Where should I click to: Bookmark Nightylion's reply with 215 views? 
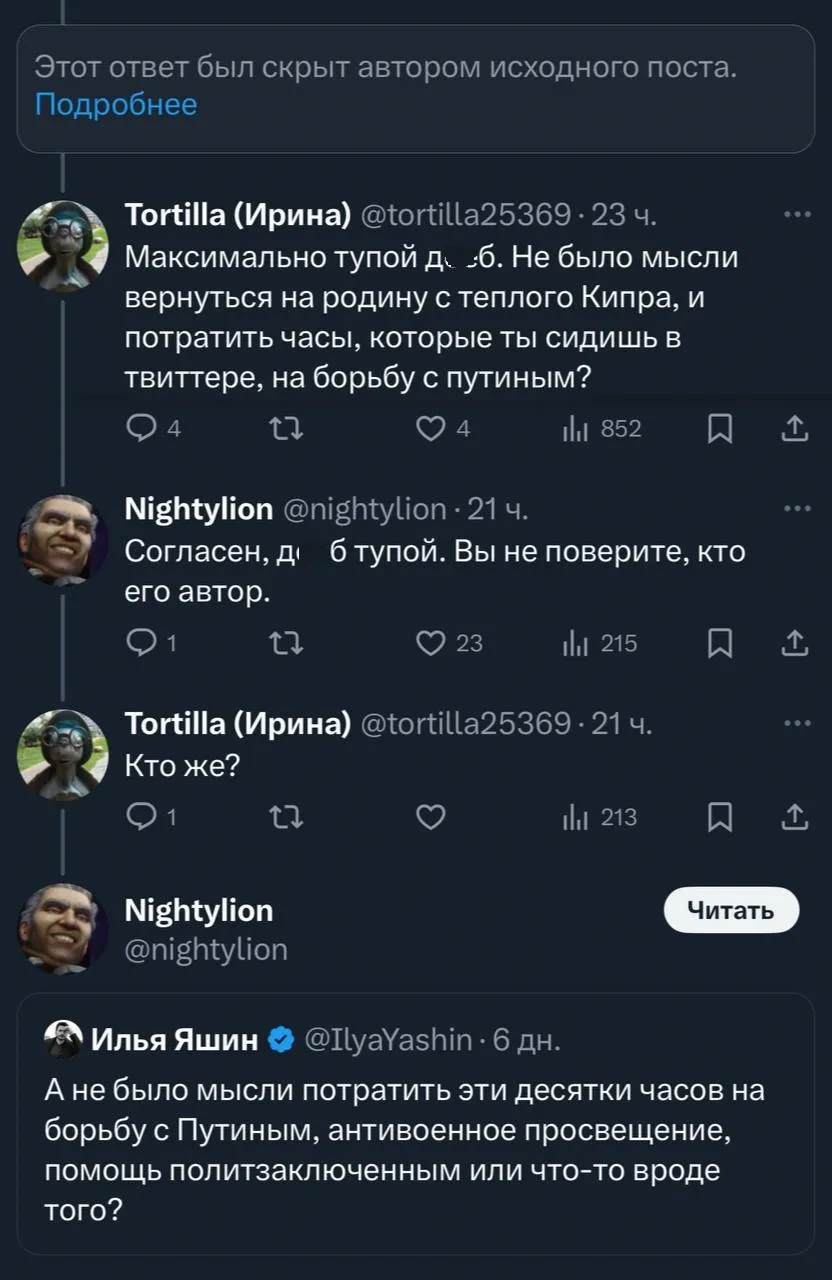click(x=718, y=643)
